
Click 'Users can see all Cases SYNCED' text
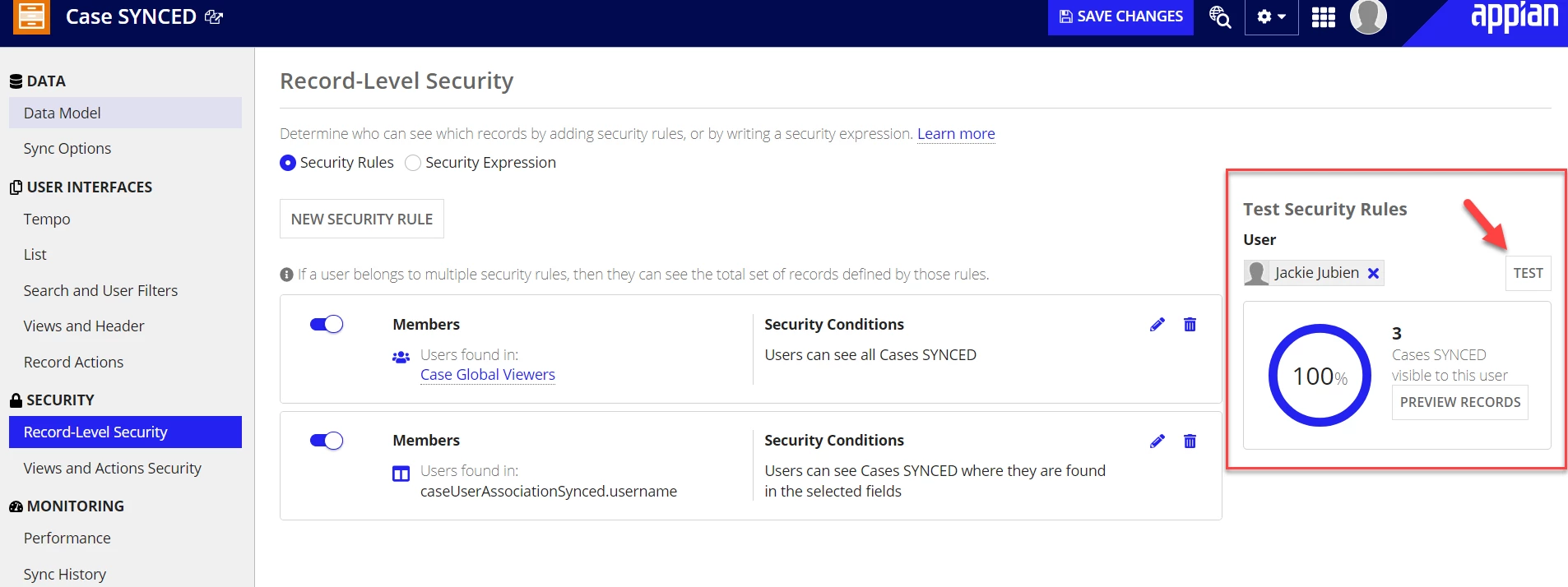(870, 354)
